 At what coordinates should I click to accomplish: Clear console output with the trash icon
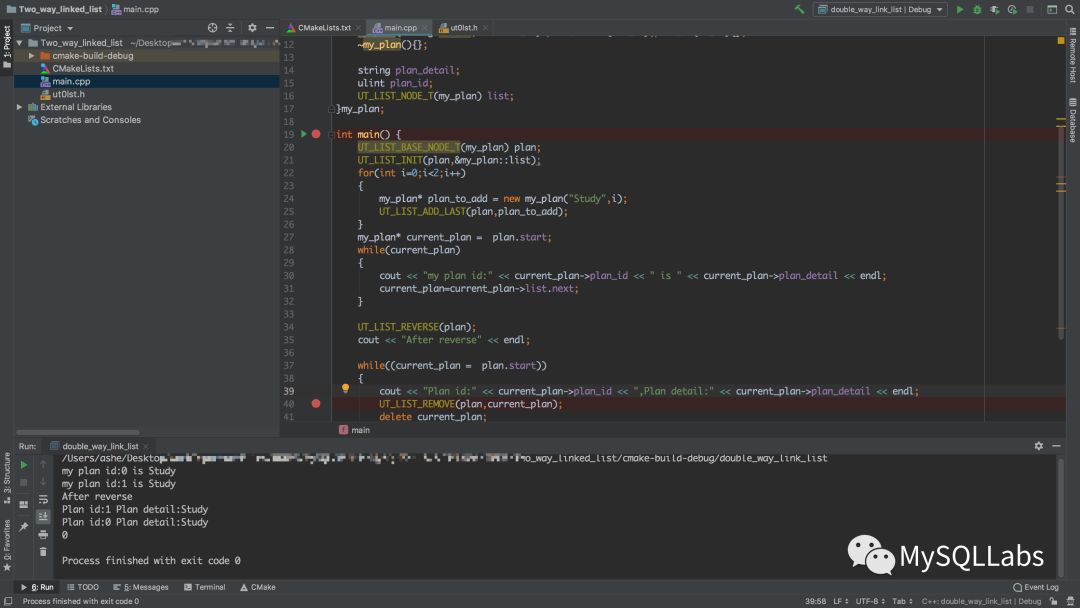pyautogui.click(x=43, y=551)
